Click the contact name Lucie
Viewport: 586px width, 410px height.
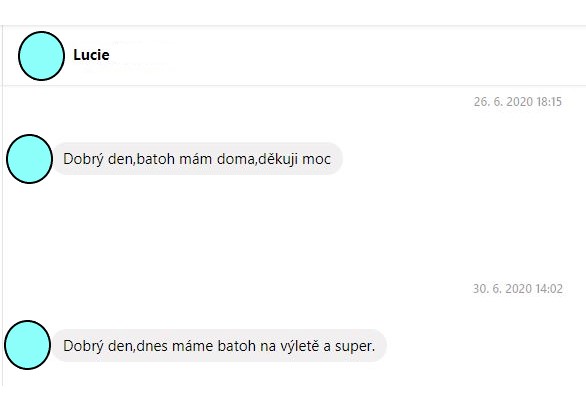91,55
